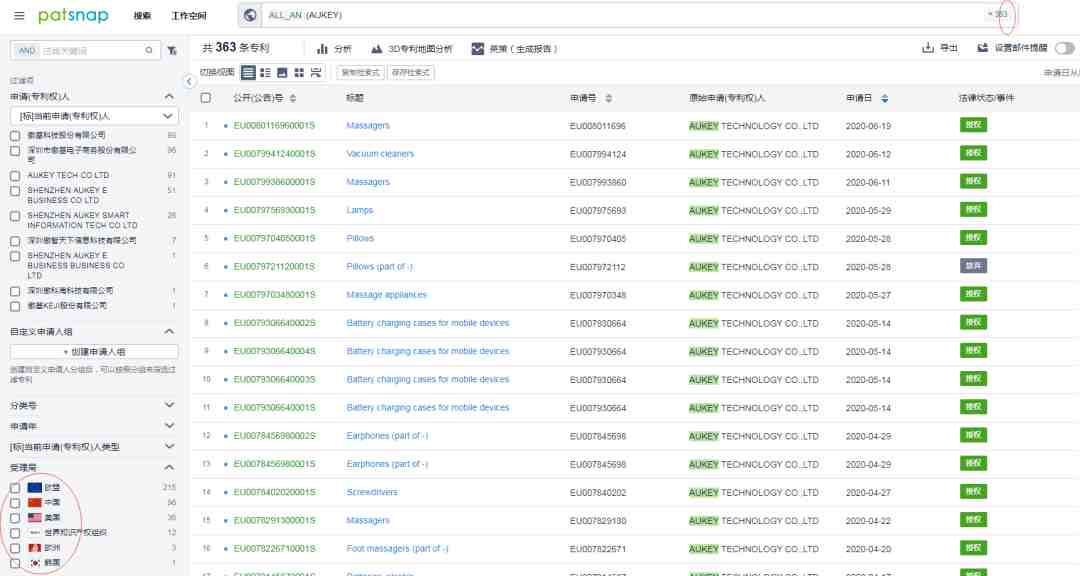Open the Foot massagers (part of -) link
The image size is (1080, 576).
pos(397,548)
